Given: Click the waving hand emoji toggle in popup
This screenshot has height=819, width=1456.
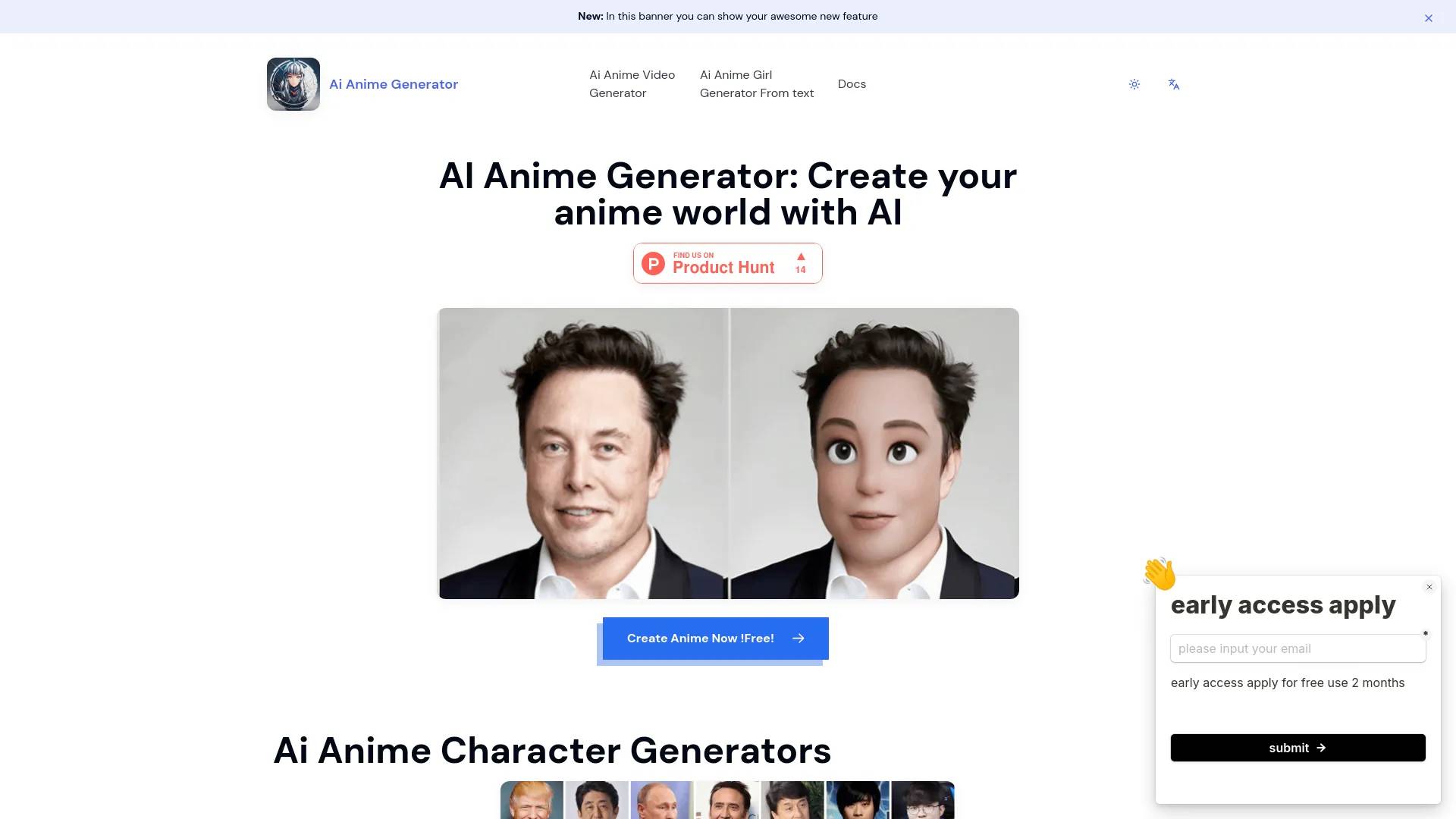Looking at the screenshot, I should (1160, 572).
